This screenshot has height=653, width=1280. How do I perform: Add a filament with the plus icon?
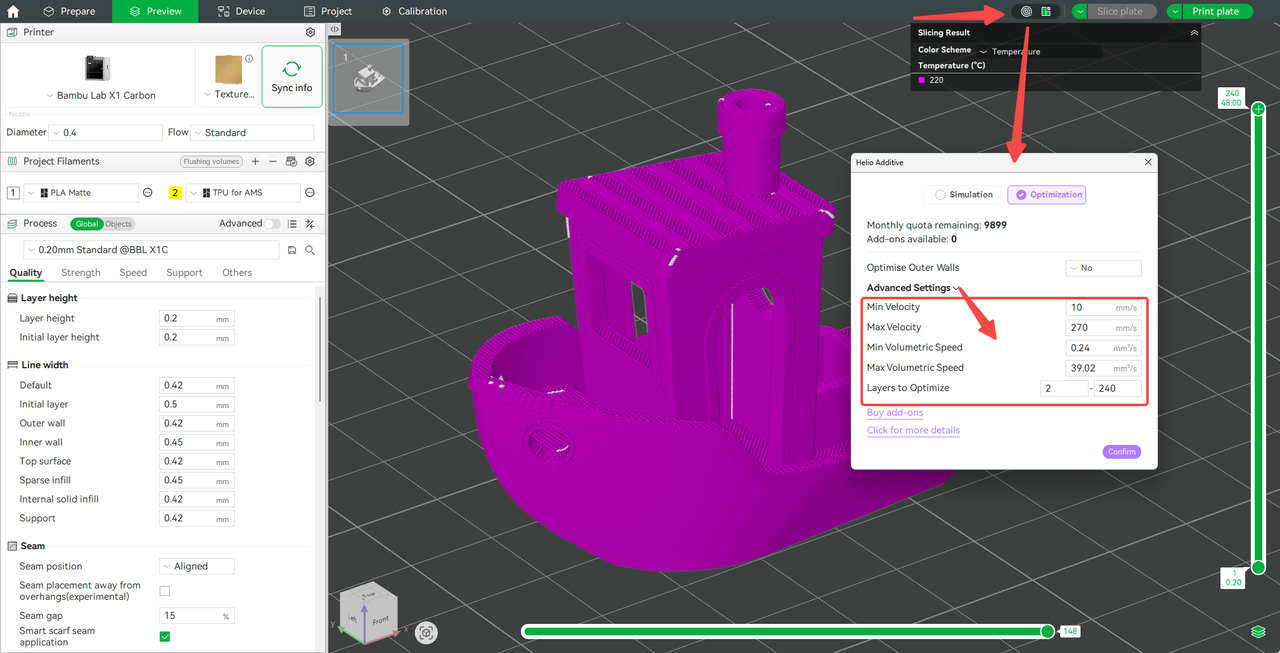tap(255, 161)
